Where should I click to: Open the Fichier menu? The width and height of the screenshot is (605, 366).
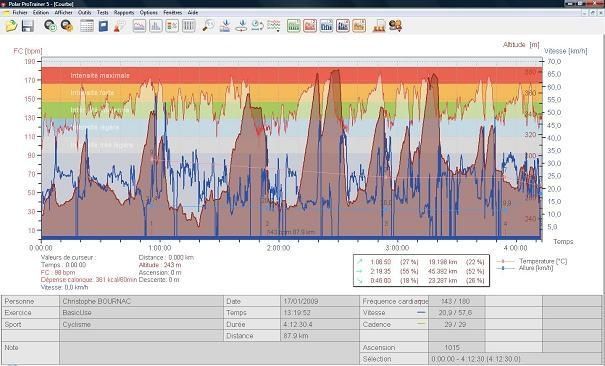20,12
